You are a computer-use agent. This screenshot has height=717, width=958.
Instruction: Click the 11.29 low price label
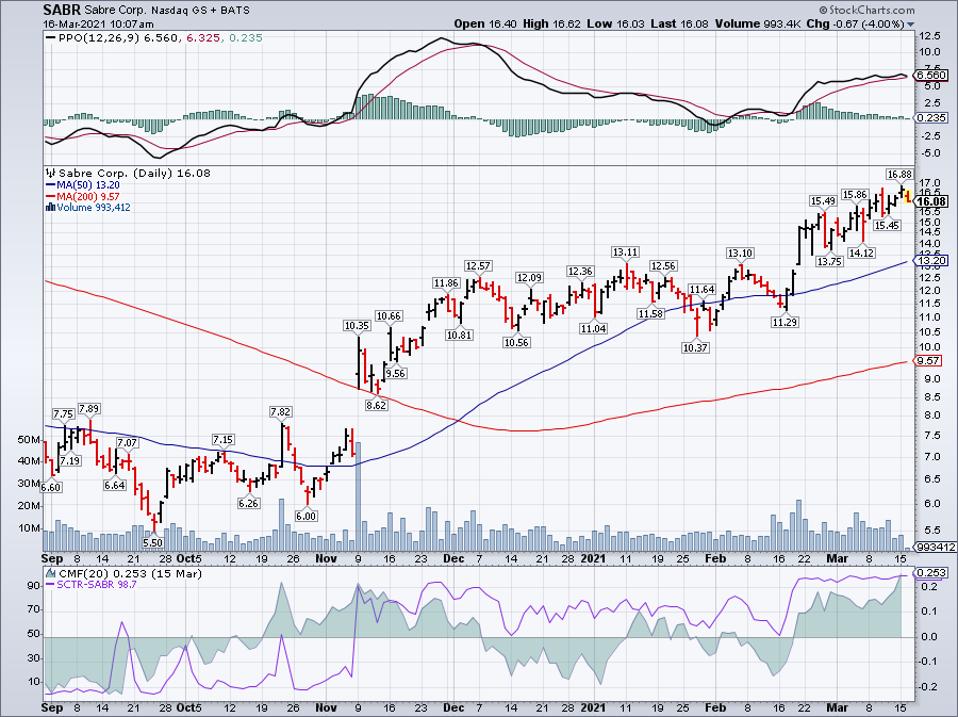point(784,322)
